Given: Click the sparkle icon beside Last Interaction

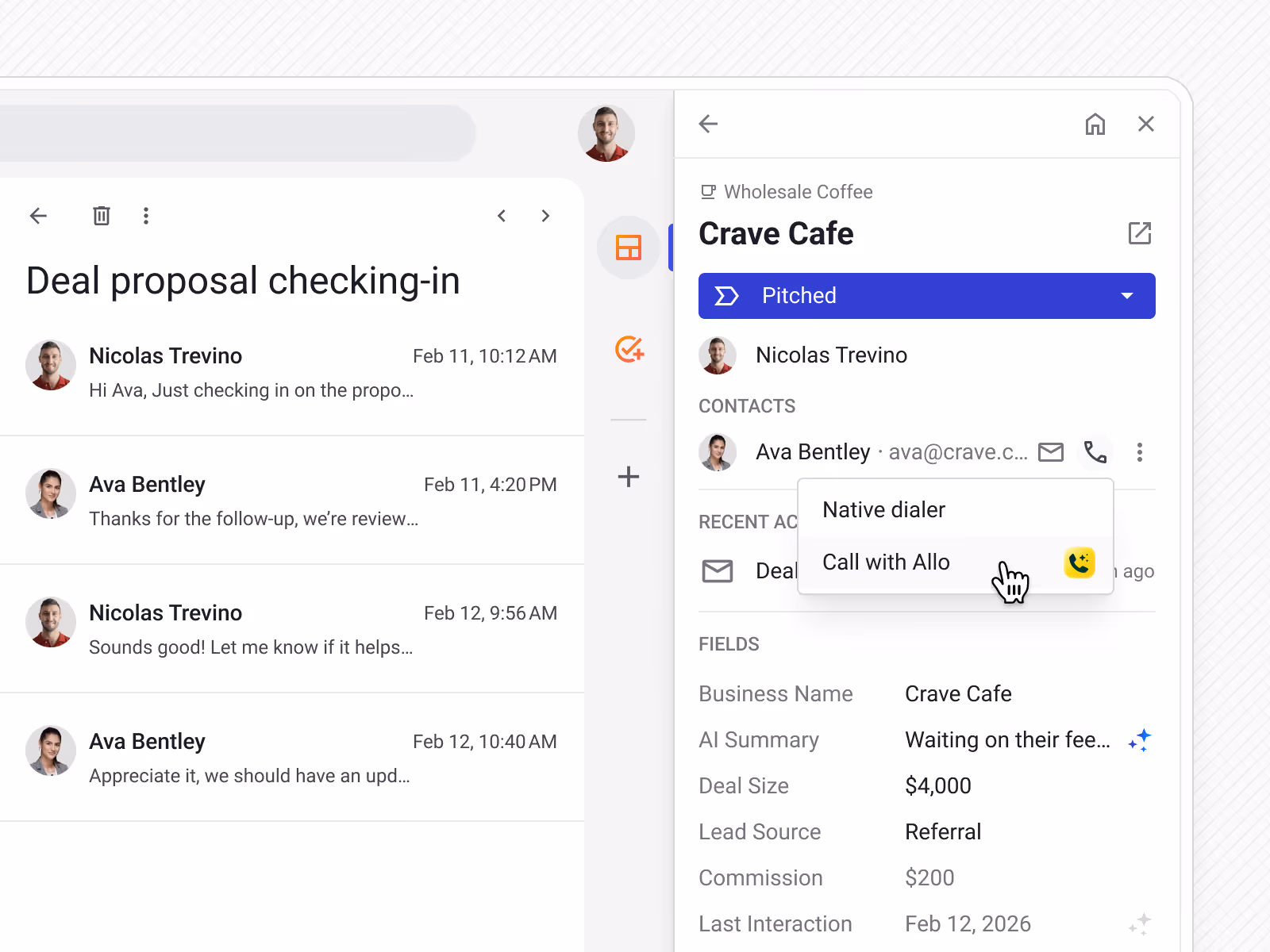Looking at the screenshot, I should 1140,924.
